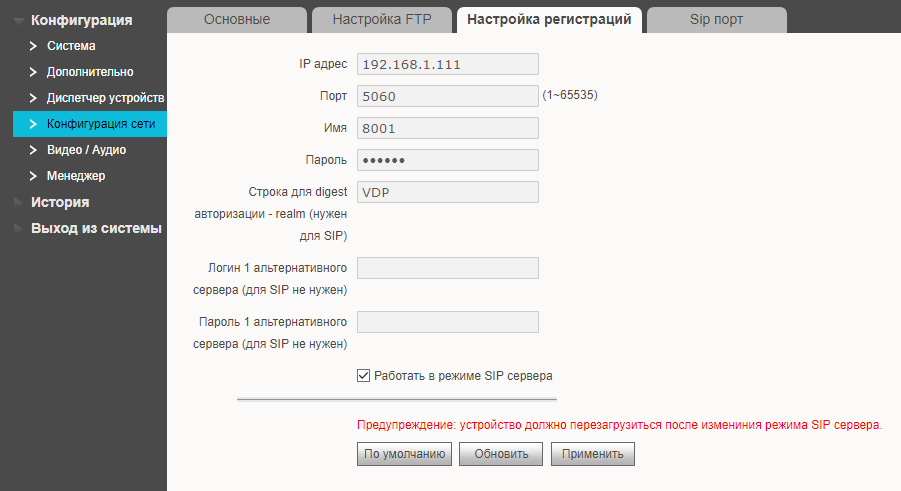The image size is (901, 491).
Task: Open the Менеджер menu item
Action: [76, 176]
